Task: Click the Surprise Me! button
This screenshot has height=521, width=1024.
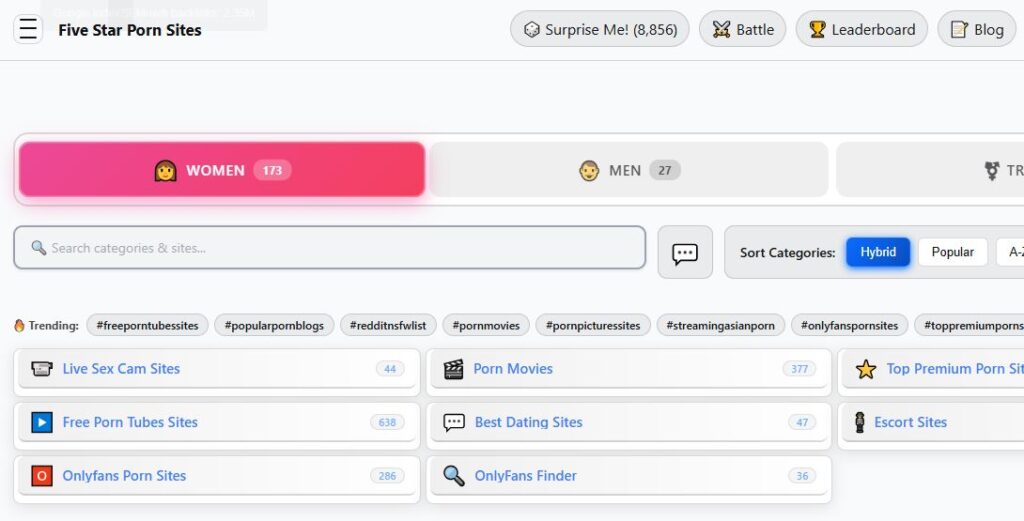Action: tap(600, 29)
